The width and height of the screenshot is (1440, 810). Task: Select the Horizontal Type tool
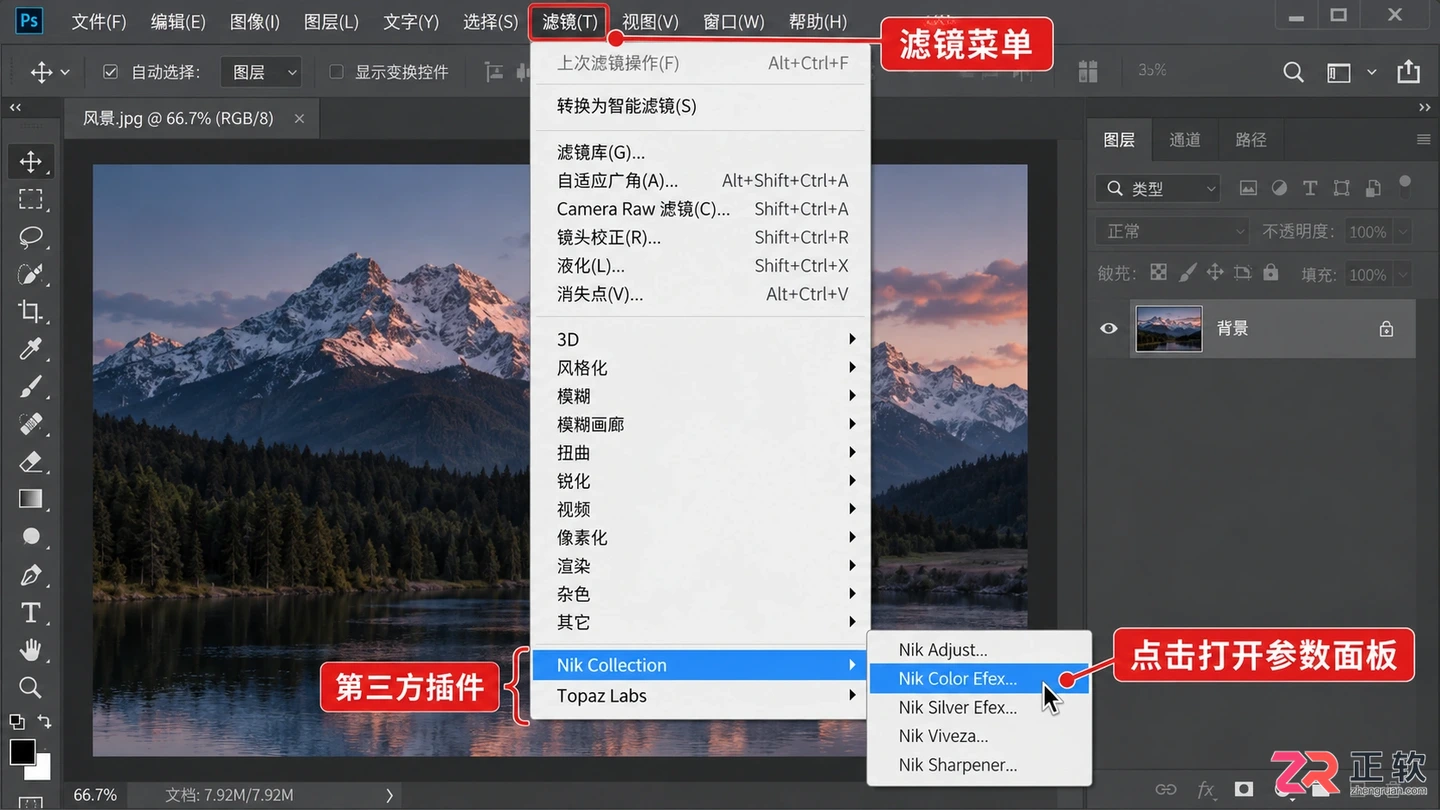pyautogui.click(x=31, y=612)
